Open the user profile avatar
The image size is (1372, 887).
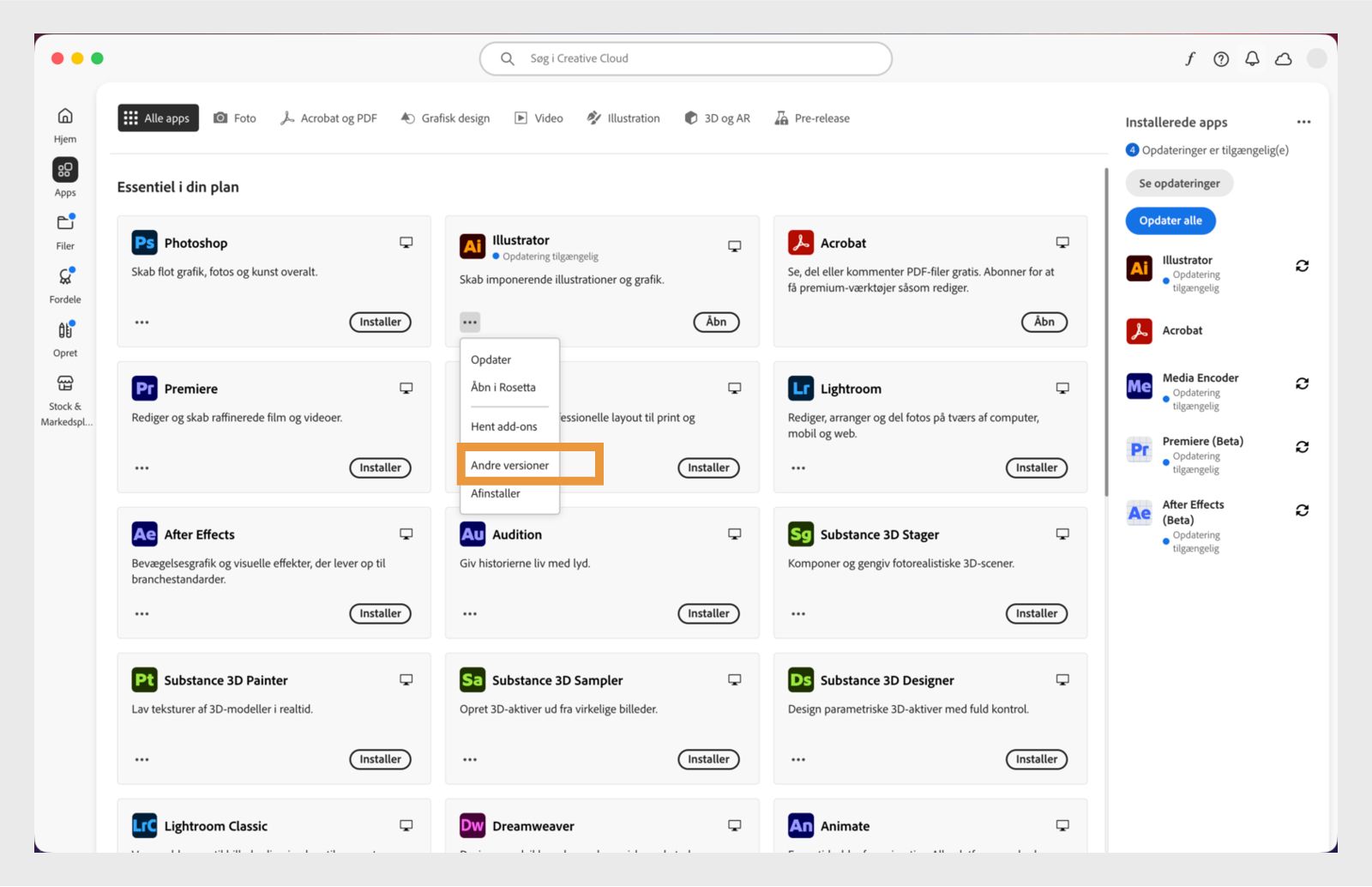(1316, 58)
